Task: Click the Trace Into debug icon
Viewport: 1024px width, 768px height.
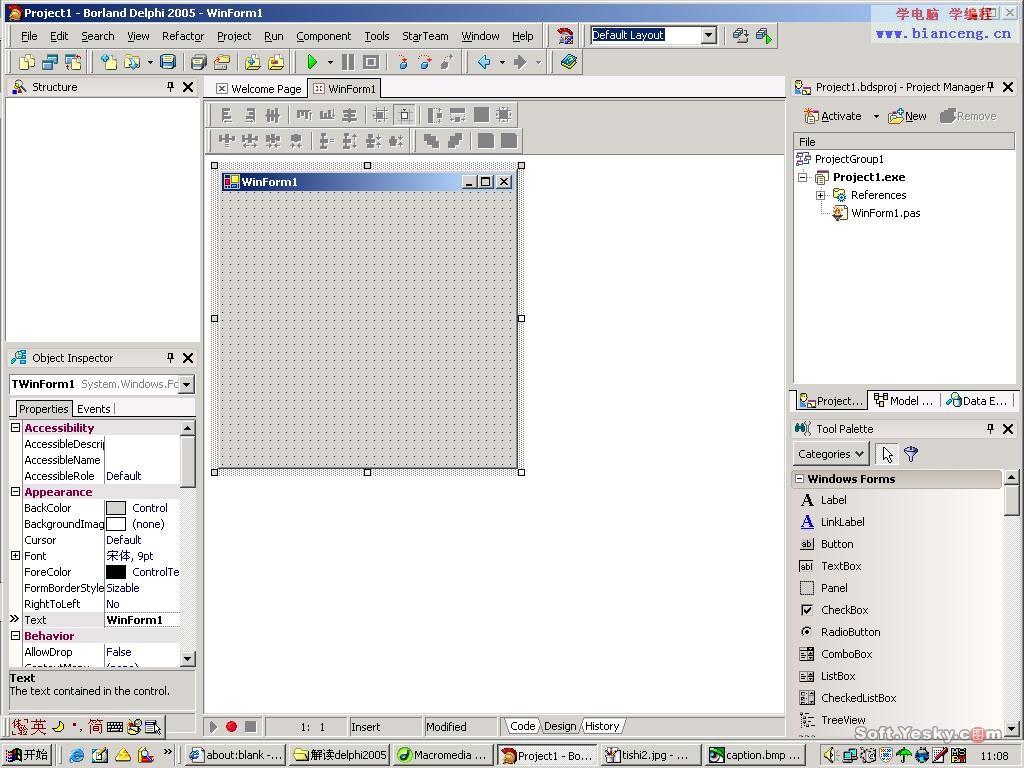Action: point(402,62)
